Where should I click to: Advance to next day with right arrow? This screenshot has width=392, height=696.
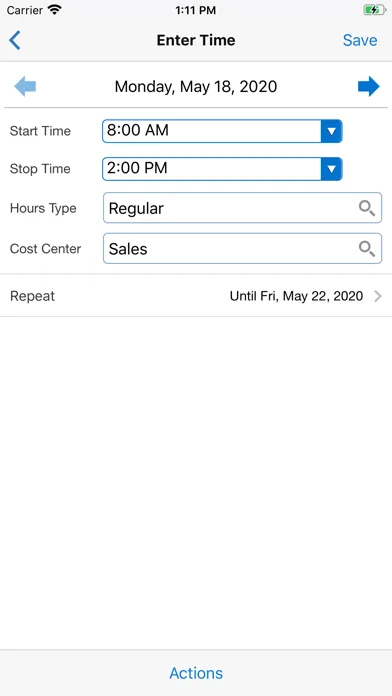[x=368, y=86]
